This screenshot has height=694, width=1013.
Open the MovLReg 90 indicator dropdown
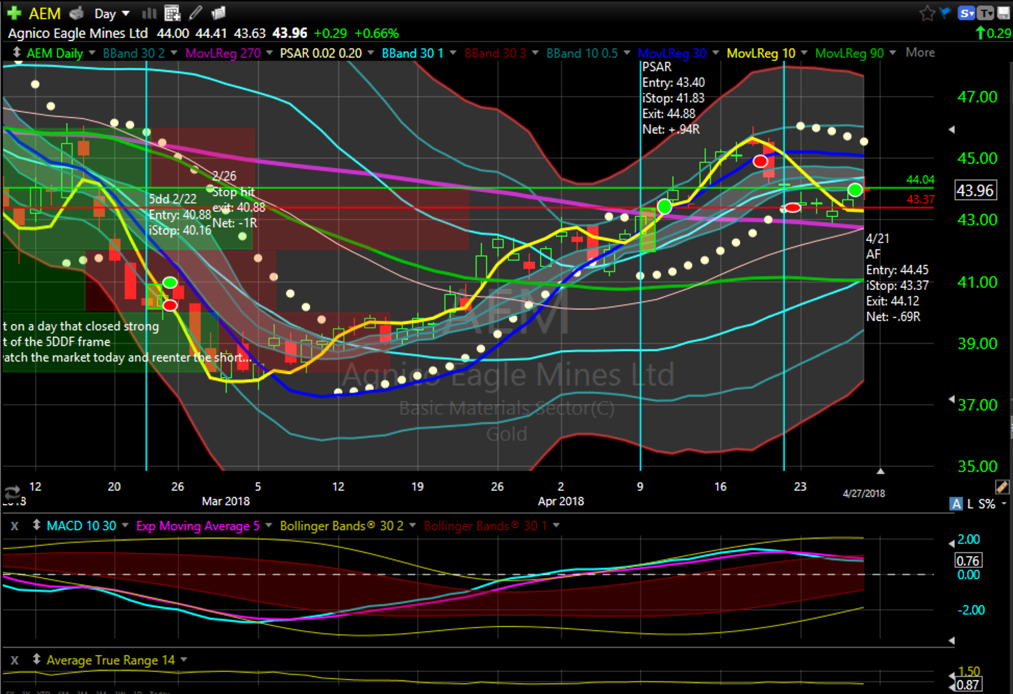click(x=893, y=53)
